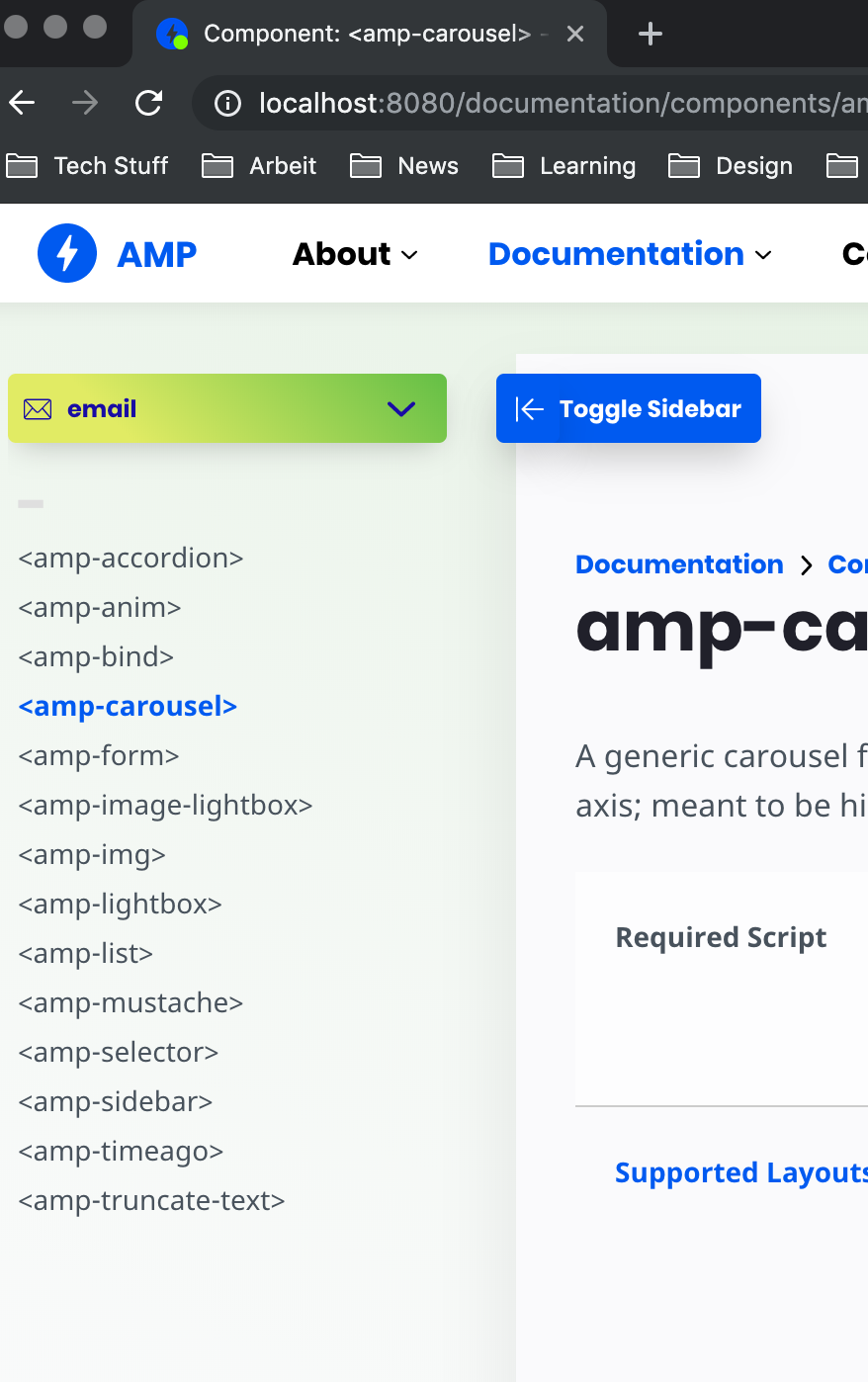Open the Design bookmarks folder
Image resolution: width=868 pixels, height=1382 pixels.
coord(730,165)
